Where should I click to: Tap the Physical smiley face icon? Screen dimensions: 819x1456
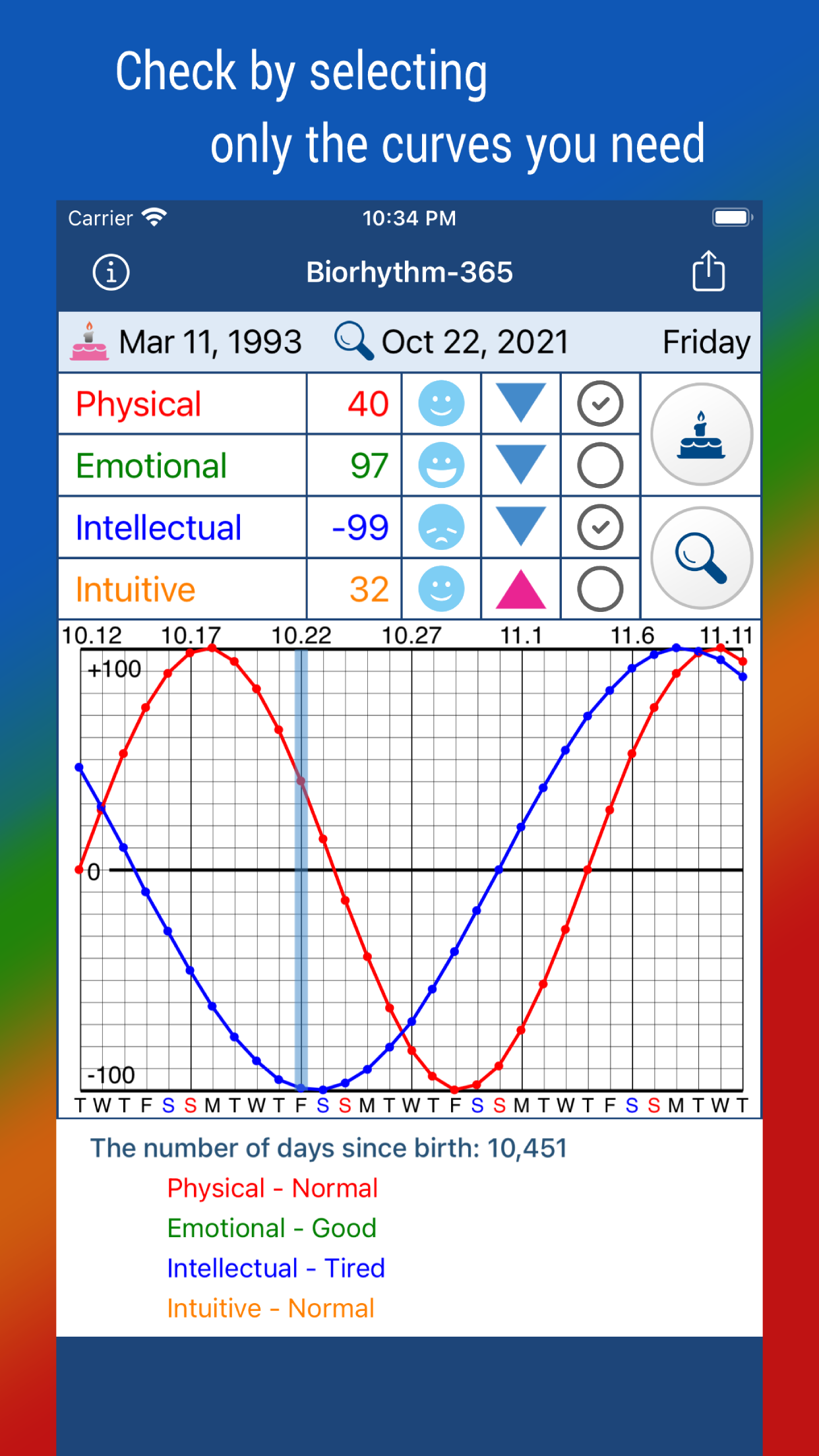pos(442,404)
